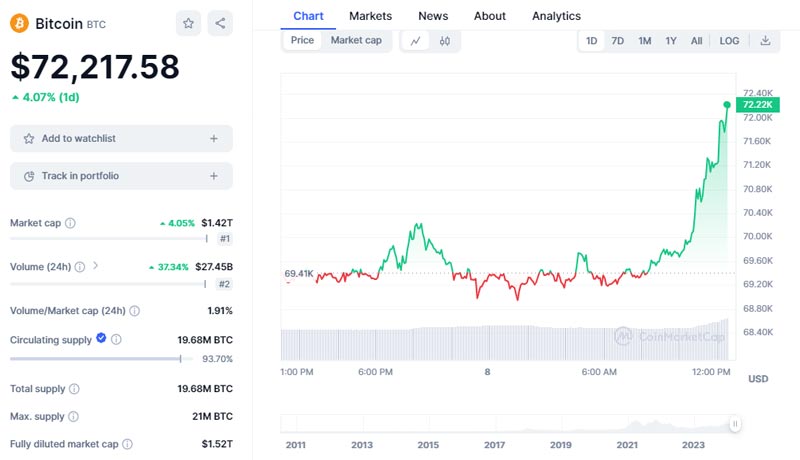Screen dimensions: 800x460
Task: Open the share icon button
Action: coord(220,23)
